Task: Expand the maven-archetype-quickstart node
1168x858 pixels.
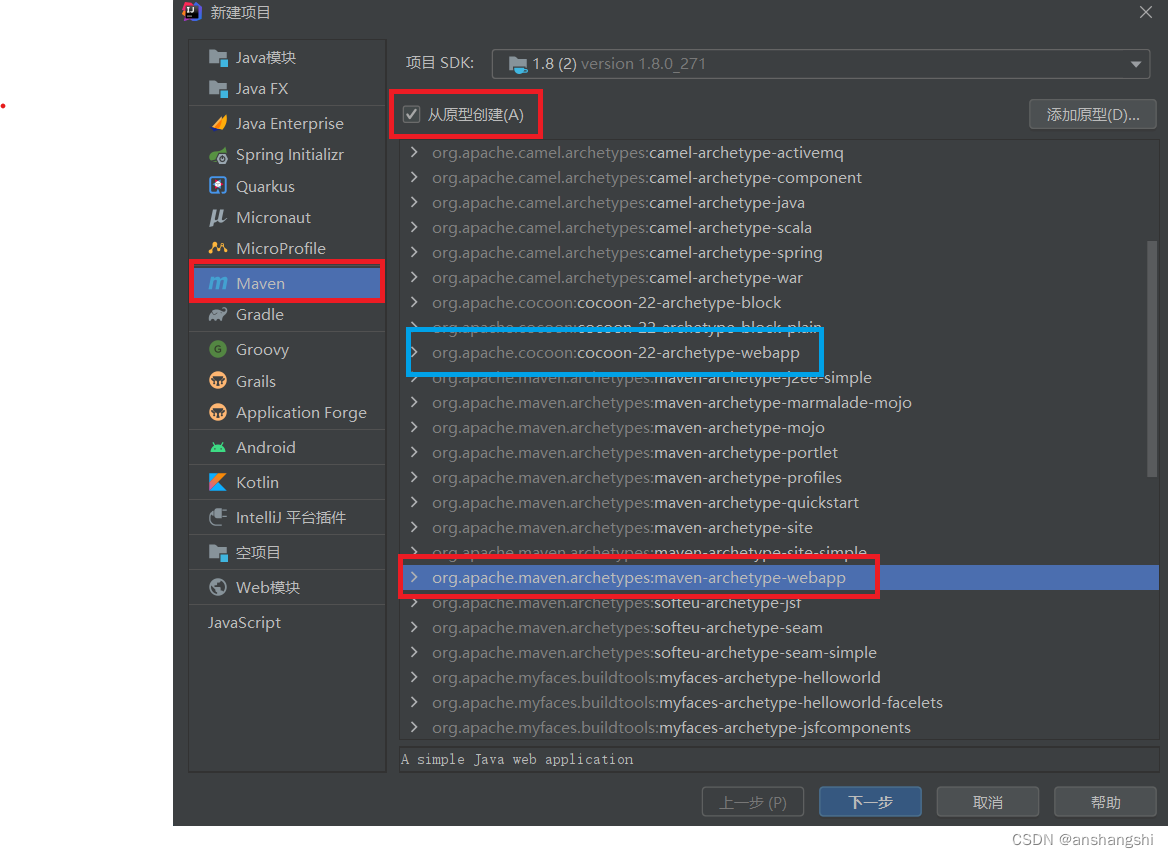Action: coord(414,502)
